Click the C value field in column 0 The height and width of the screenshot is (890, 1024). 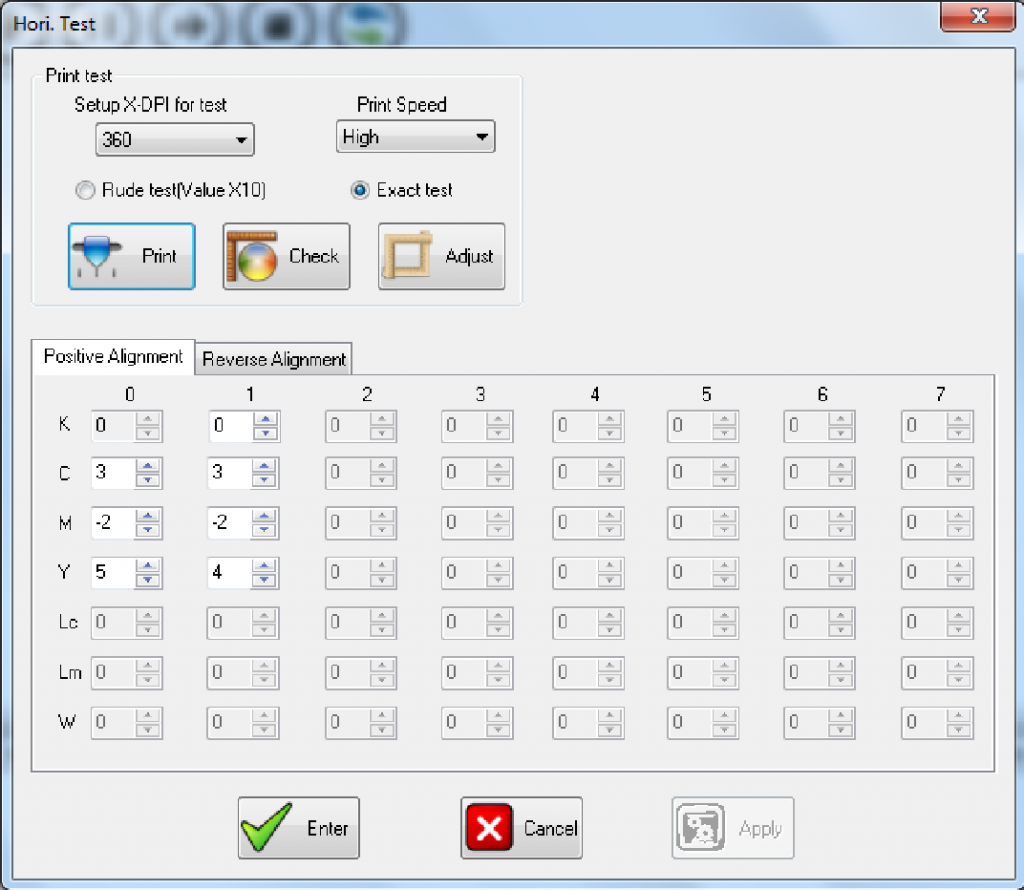pos(112,473)
